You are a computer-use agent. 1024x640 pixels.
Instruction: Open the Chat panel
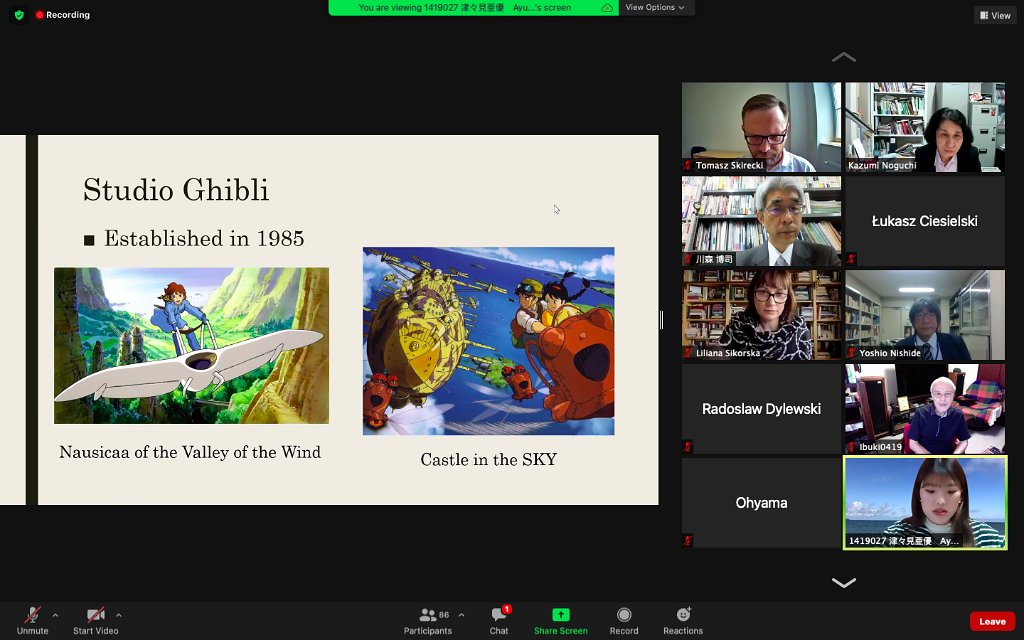click(x=499, y=620)
